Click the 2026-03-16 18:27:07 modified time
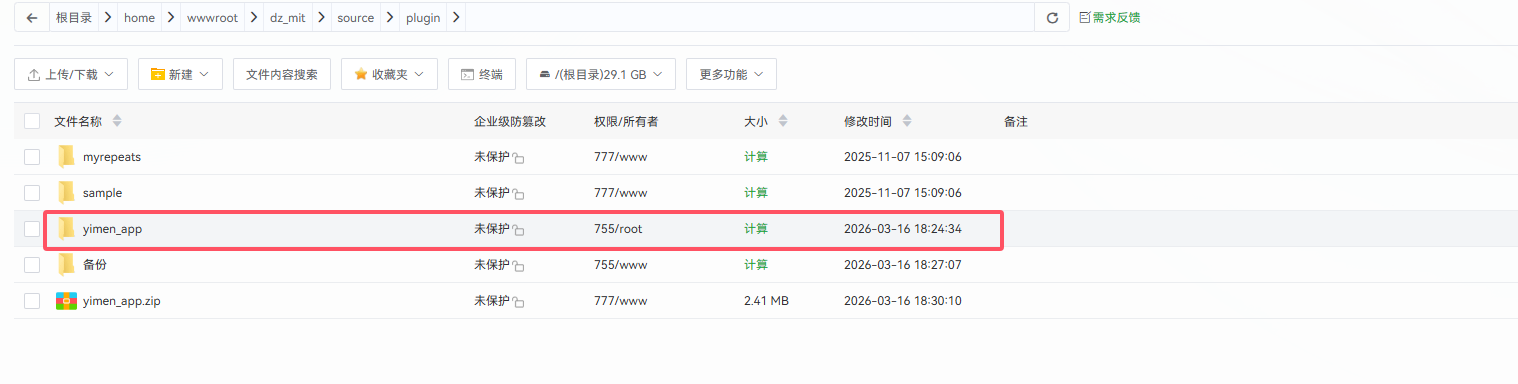The width and height of the screenshot is (1518, 384). (x=903, y=265)
